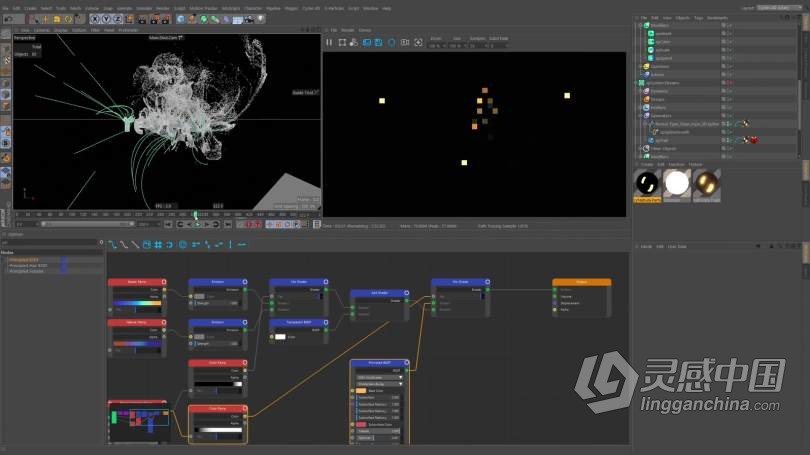
Task: Open the Objects menu in the Object Manager
Action: point(682,18)
